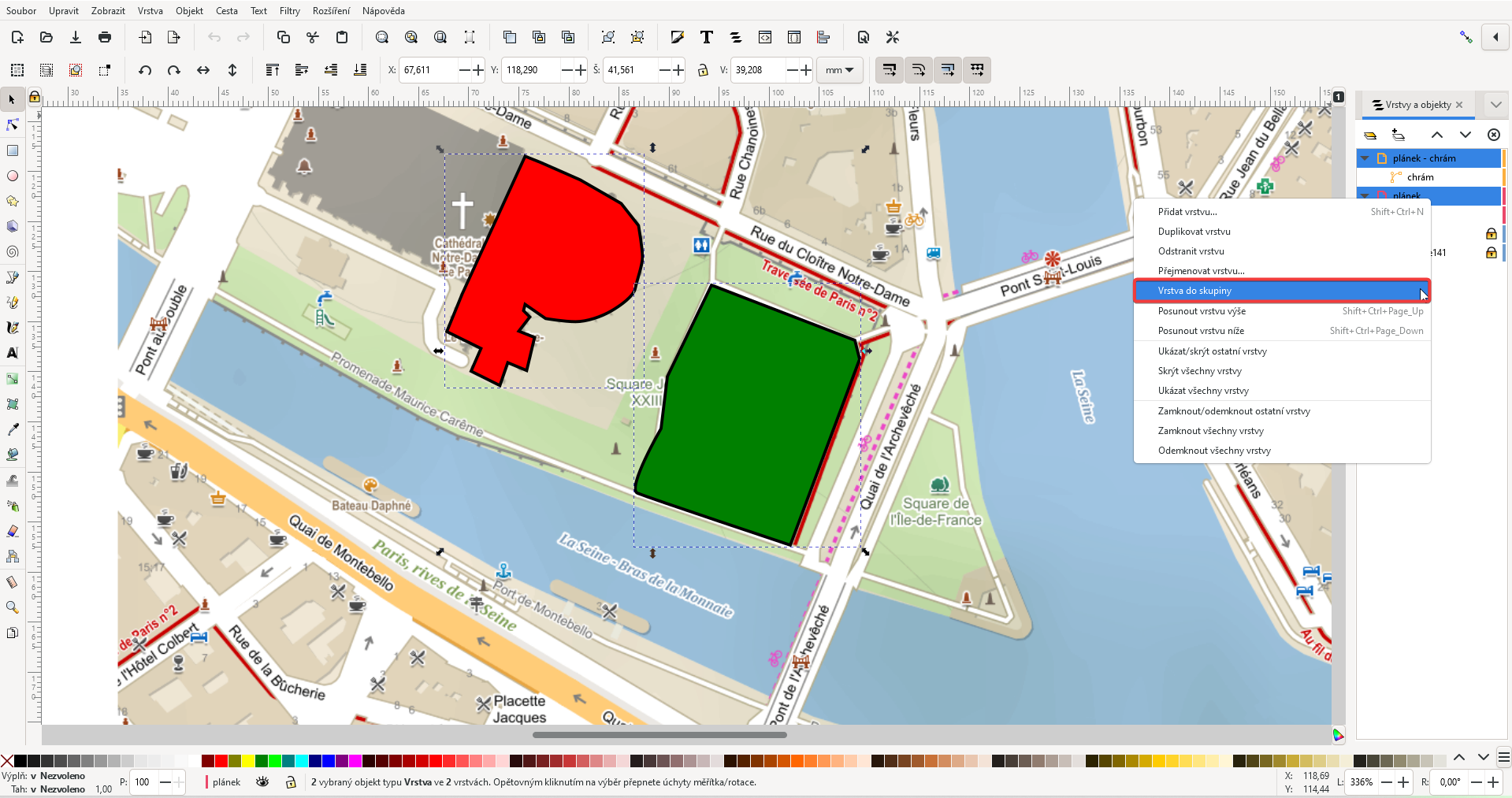This screenshot has height=798, width=1512.
Task: Select the Node editing tool
Action: [13, 124]
